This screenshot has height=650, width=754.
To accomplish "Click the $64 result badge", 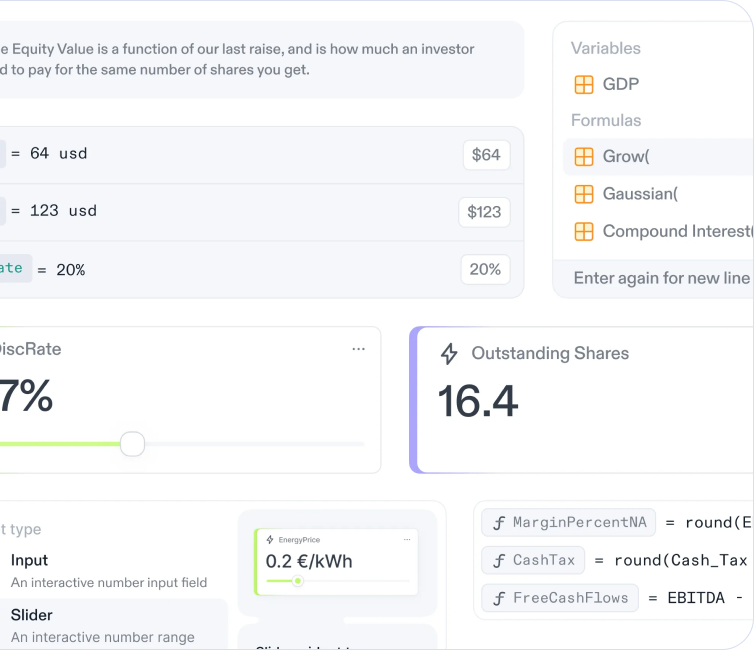I will pyautogui.click(x=486, y=155).
